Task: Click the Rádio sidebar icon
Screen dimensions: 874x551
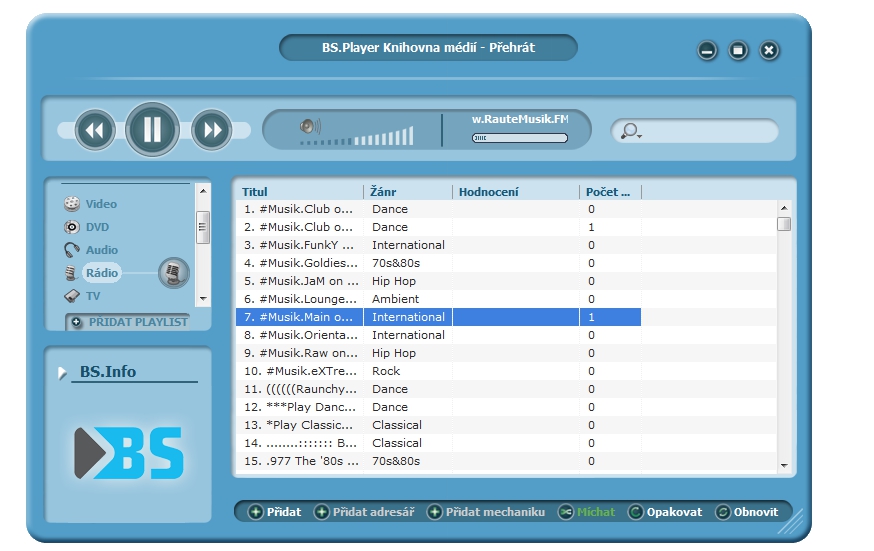Action: (x=71, y=273)
